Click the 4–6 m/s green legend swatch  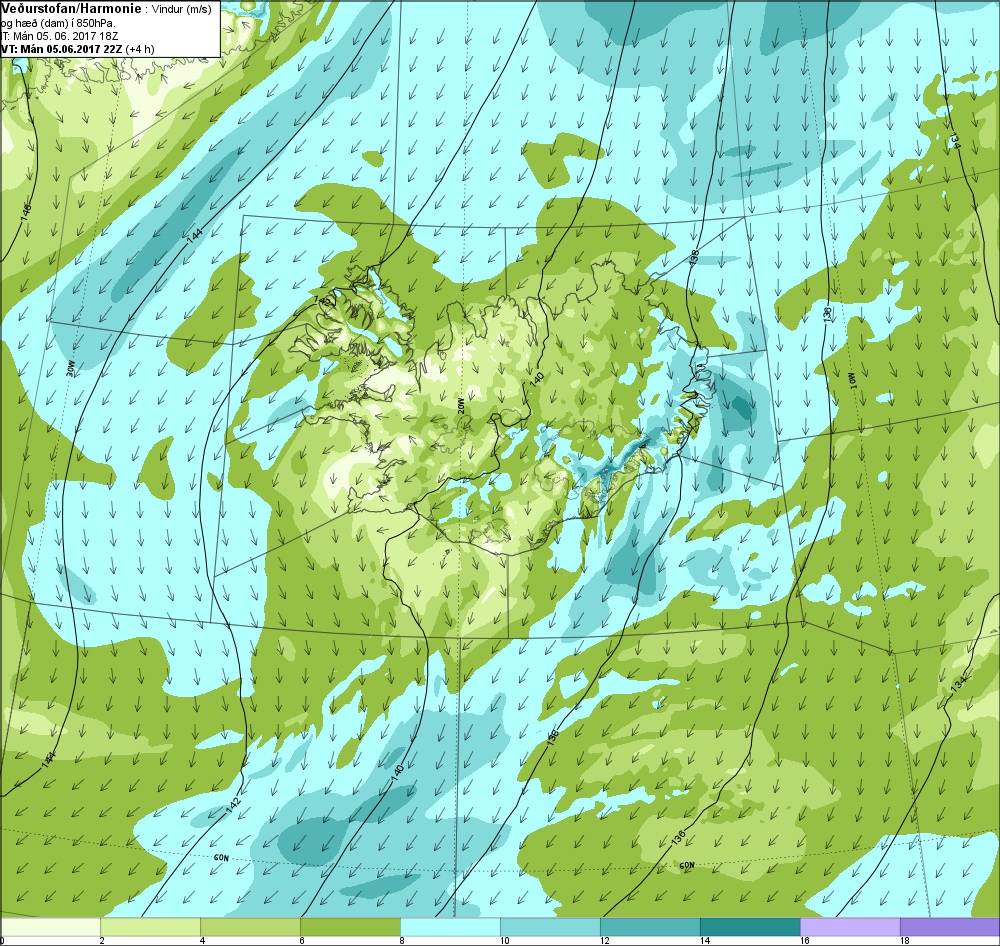250,926
